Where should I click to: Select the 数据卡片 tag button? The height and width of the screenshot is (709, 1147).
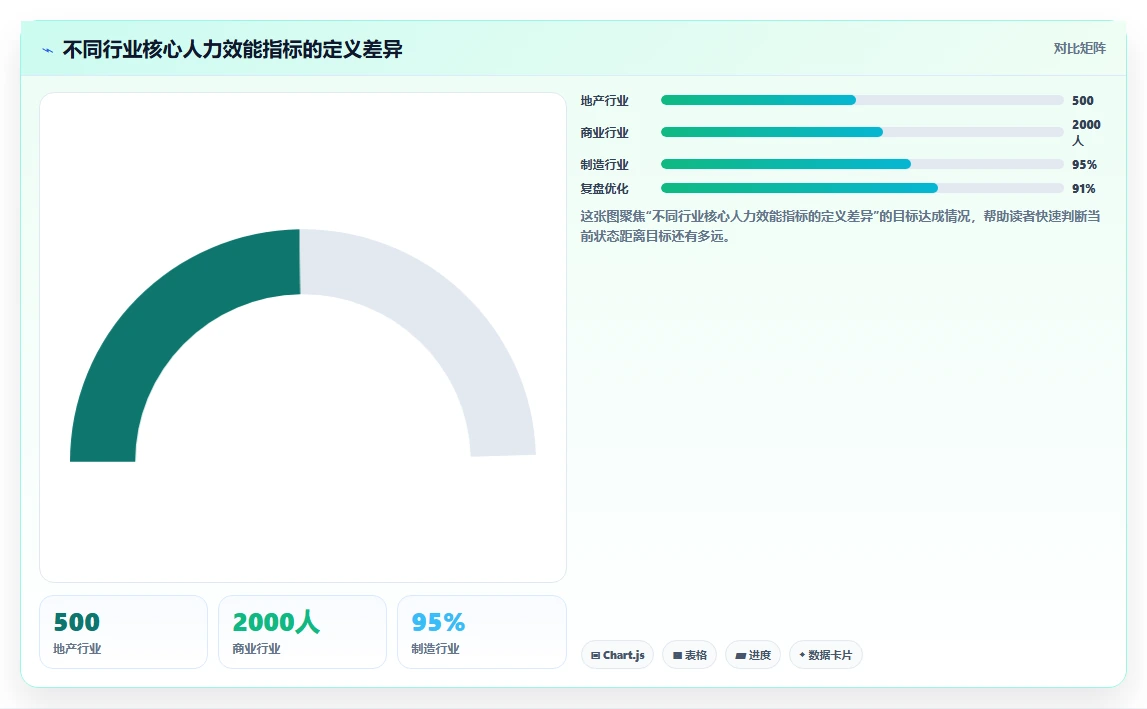(826, 655)
